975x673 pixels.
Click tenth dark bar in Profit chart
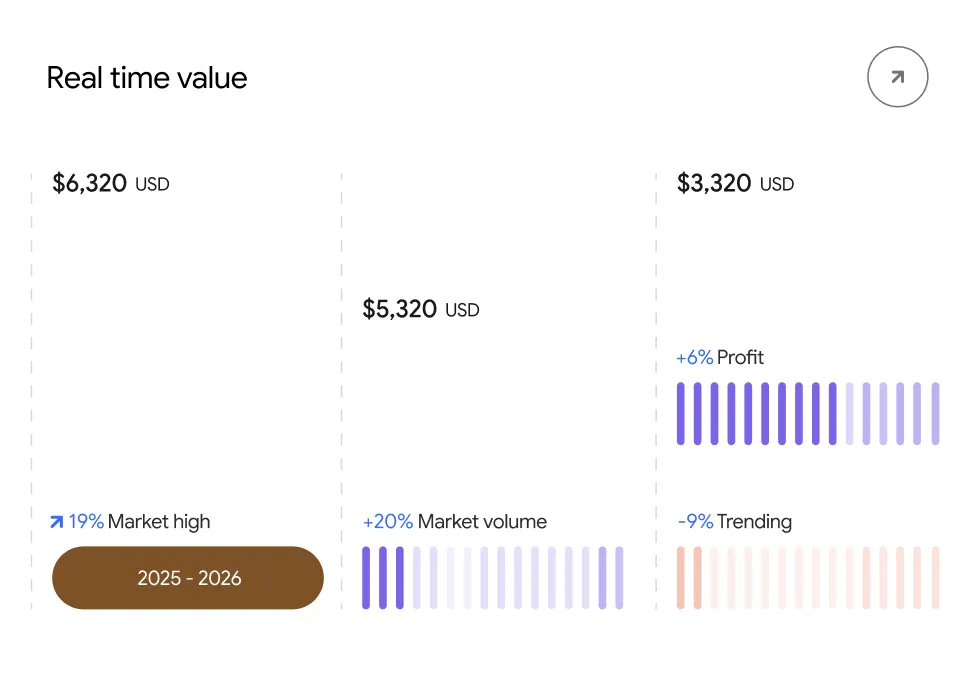[x=833, y=414]
